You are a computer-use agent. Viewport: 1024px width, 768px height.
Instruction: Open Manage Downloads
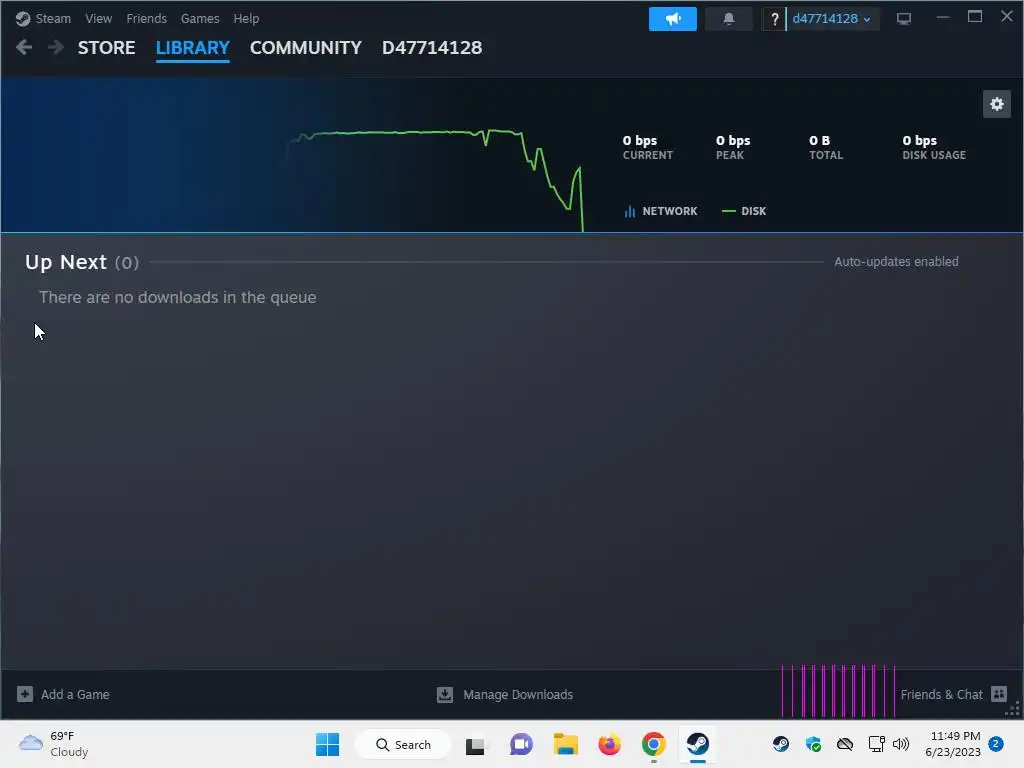coord(505,694)
